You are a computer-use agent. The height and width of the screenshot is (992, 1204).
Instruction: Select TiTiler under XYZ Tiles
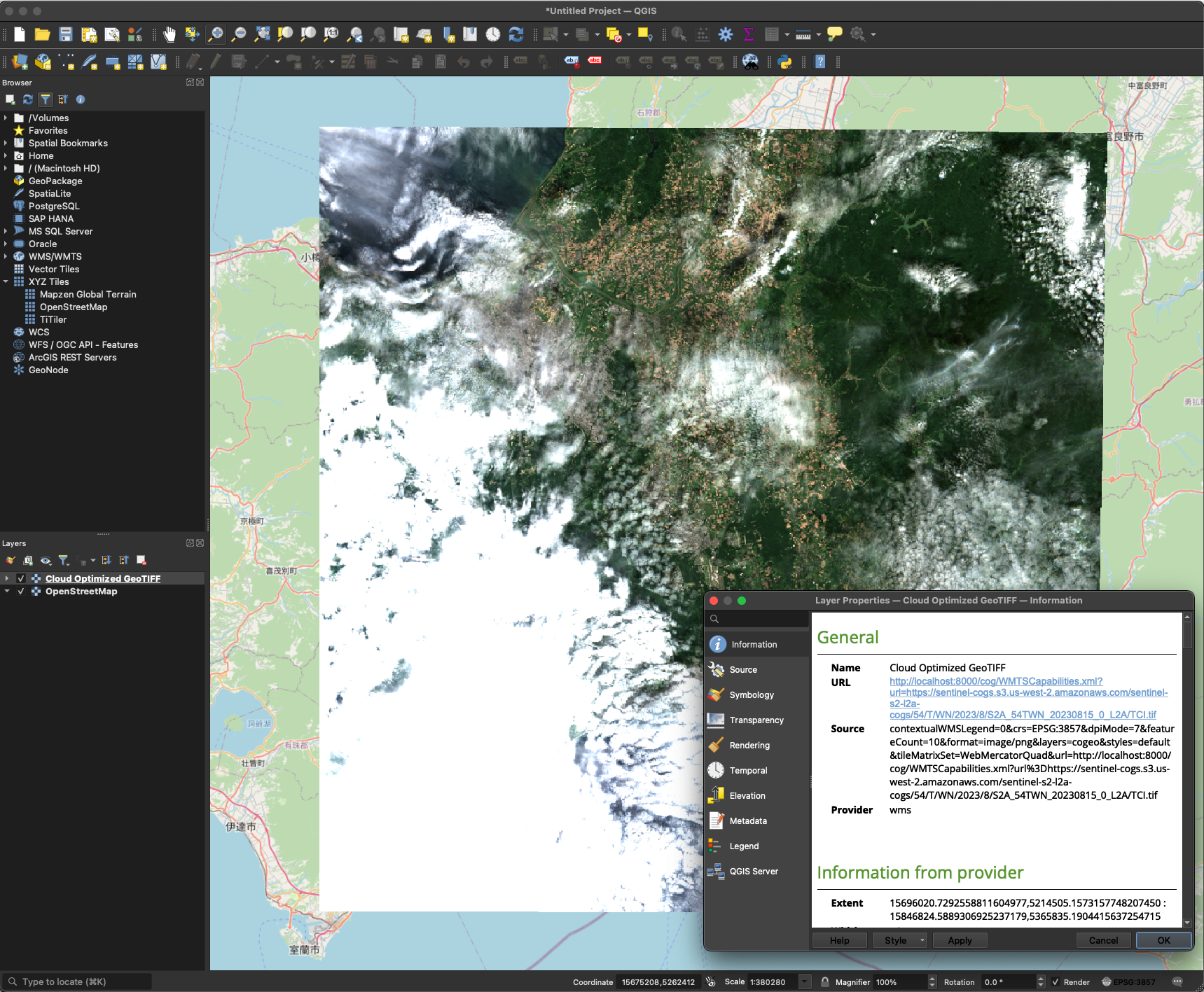(53, 320)
